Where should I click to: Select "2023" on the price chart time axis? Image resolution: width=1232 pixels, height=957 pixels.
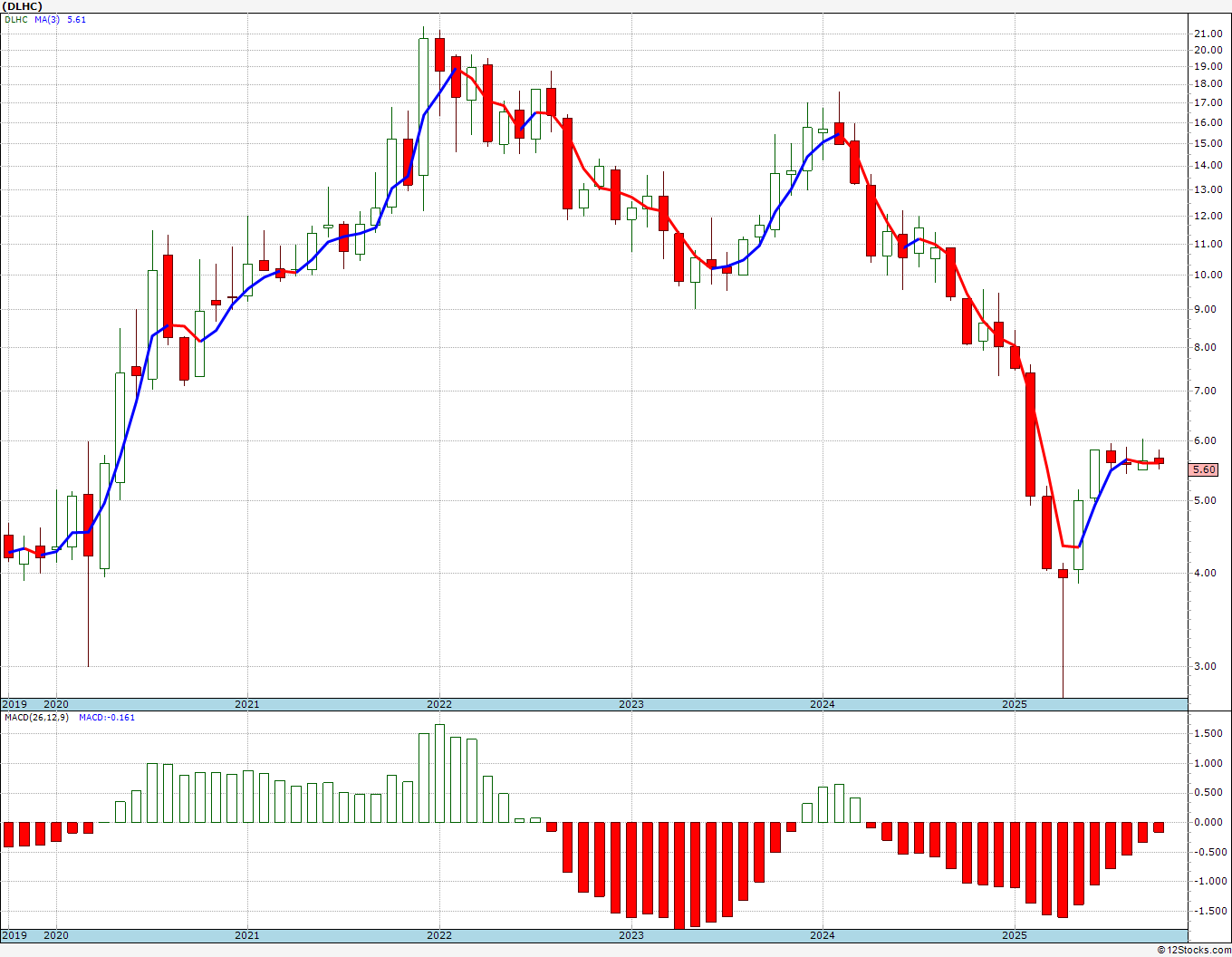coord(631,704)
